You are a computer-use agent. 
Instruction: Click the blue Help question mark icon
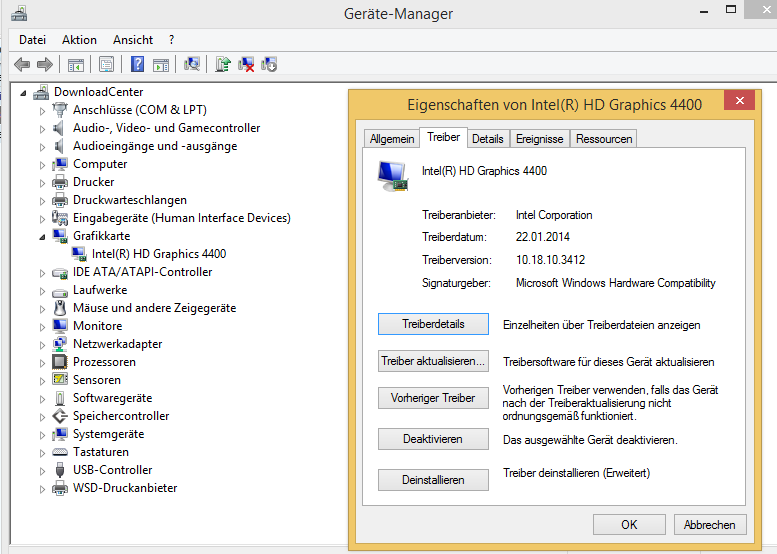pyautogui.click(x=137, y=64)
